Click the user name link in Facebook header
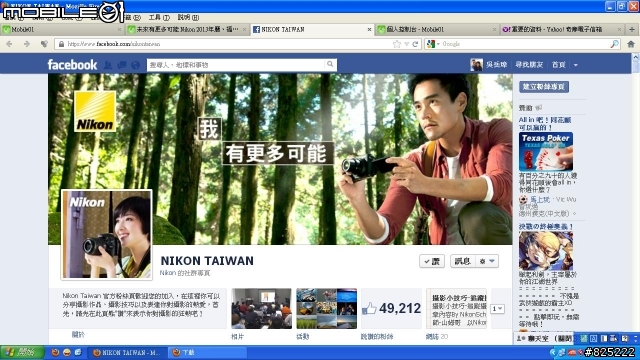 [496, 65]
